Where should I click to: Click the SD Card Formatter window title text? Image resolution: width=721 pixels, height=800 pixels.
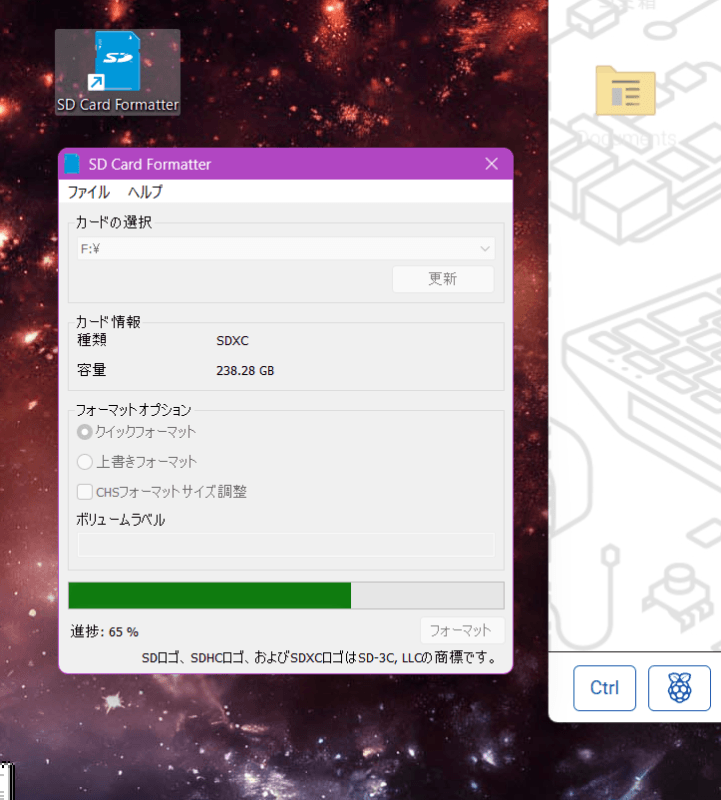click(x=150, y=164)
